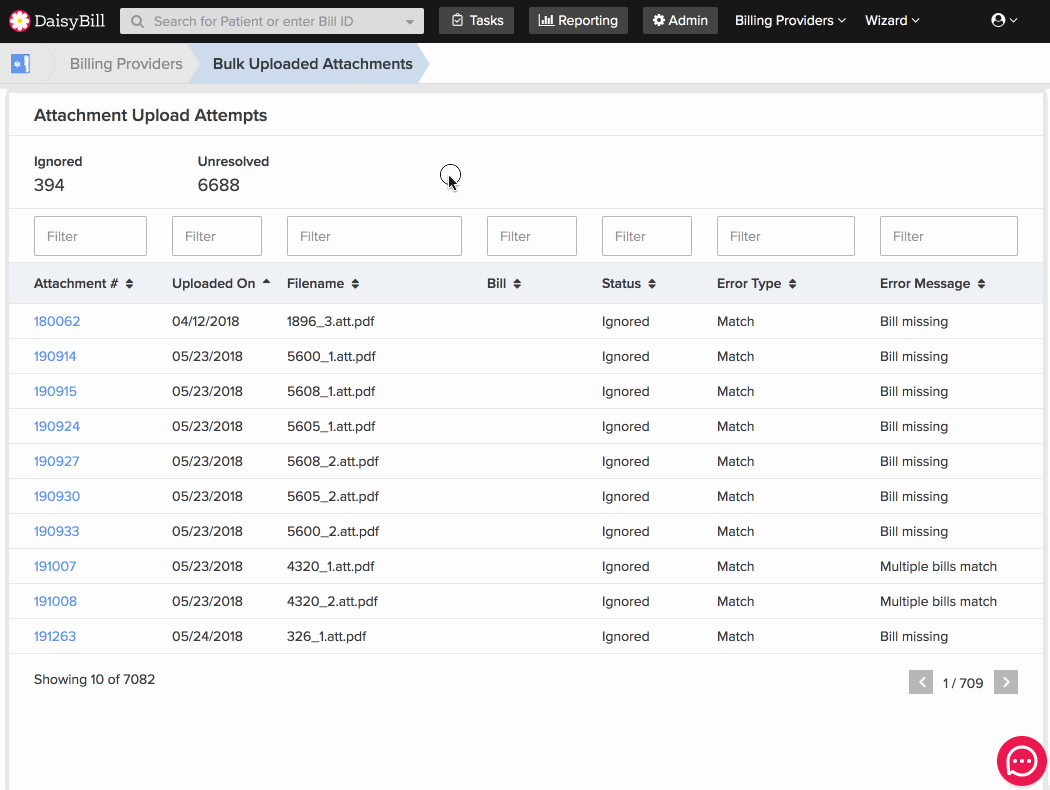Click the Error Type filter field
This screenshot has height=790, width=1050.
click(785, 236)
